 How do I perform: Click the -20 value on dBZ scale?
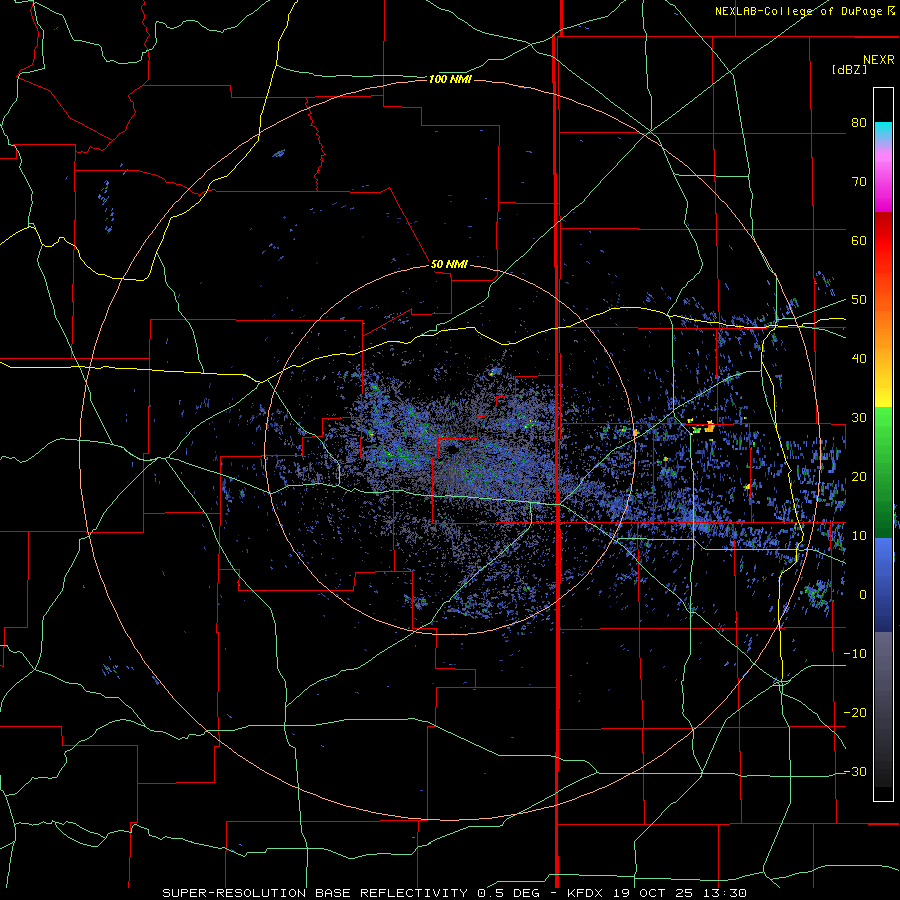coord(855,713)
